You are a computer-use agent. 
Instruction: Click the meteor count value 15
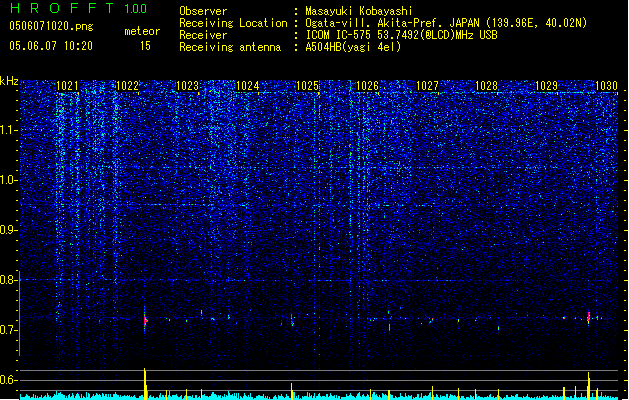[145, 46]
